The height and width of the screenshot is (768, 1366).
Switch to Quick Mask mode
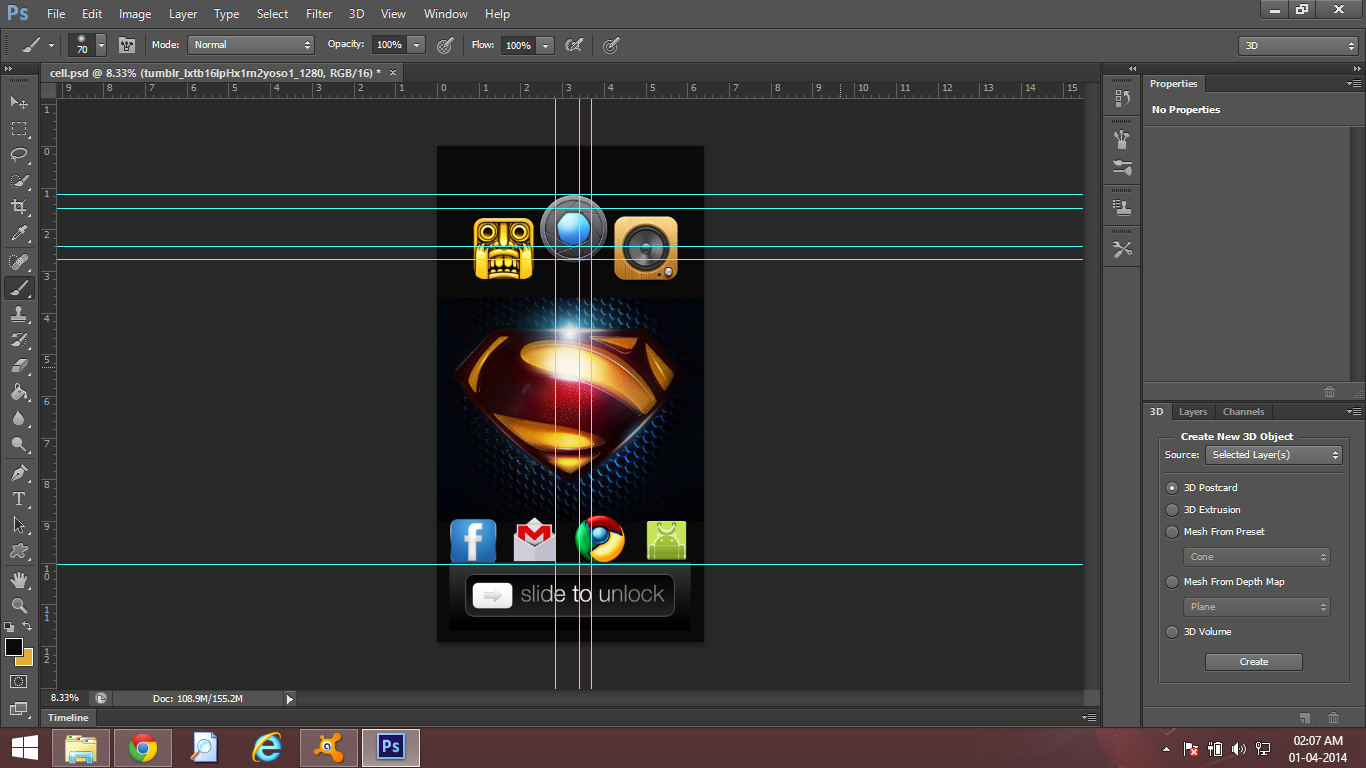point(19,681)
